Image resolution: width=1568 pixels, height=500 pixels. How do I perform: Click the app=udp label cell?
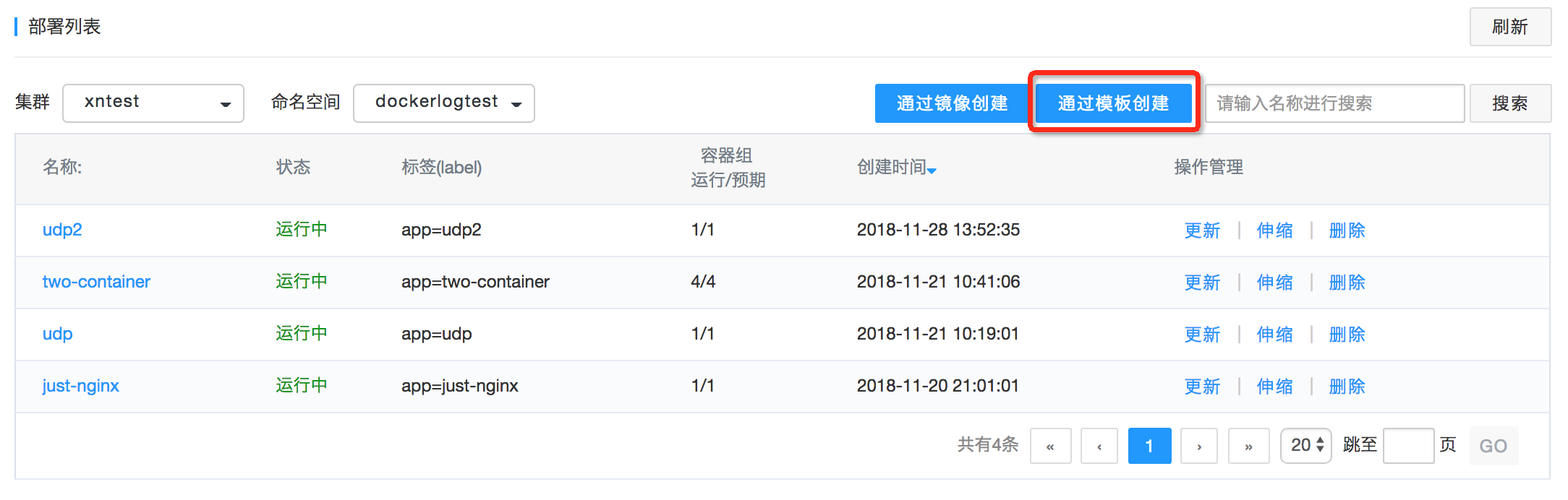tap(437, 334)
